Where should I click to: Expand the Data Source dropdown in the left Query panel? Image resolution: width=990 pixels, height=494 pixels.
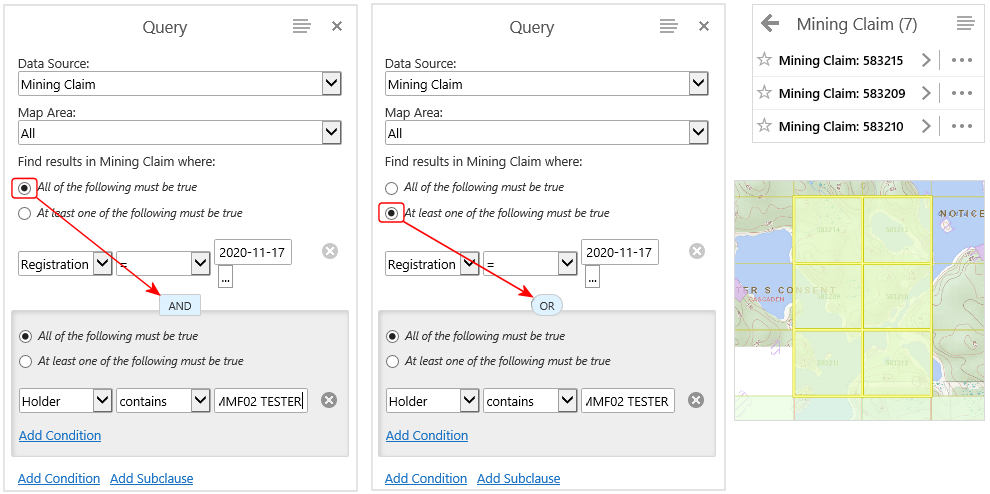(332, 84)
